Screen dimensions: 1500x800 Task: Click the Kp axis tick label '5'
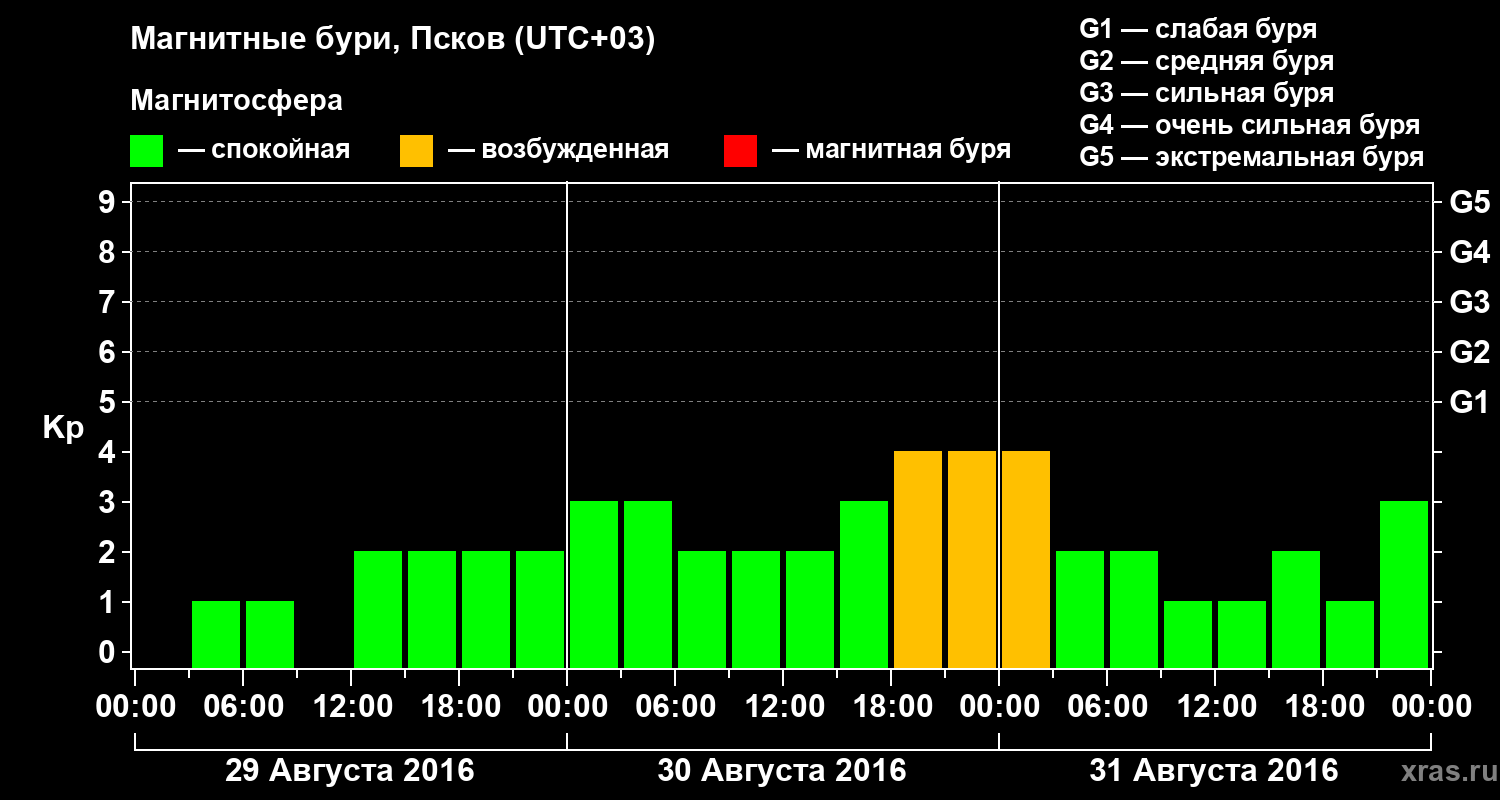(x=109, y=402)
